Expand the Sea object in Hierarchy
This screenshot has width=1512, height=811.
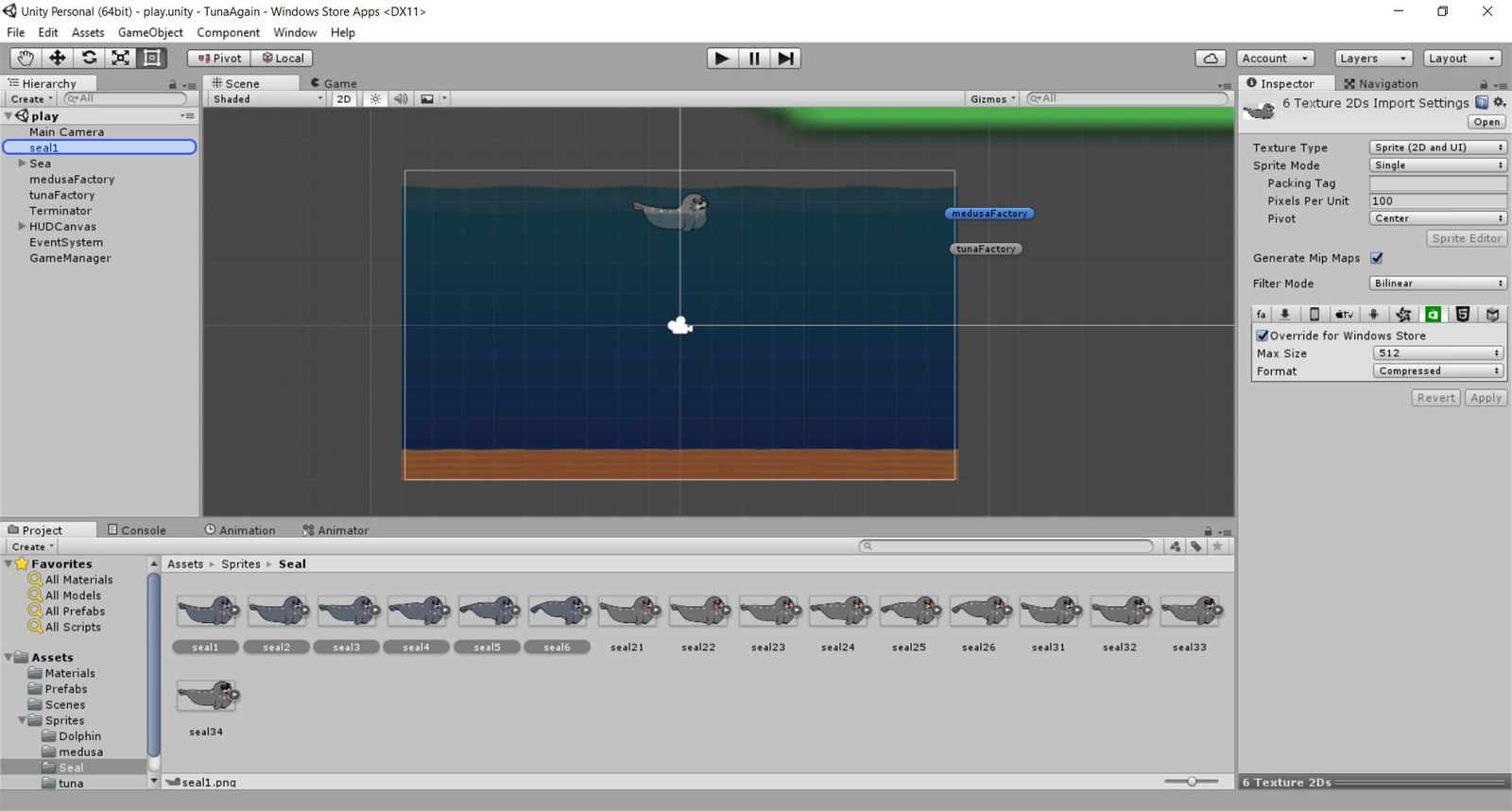[22, 164]
